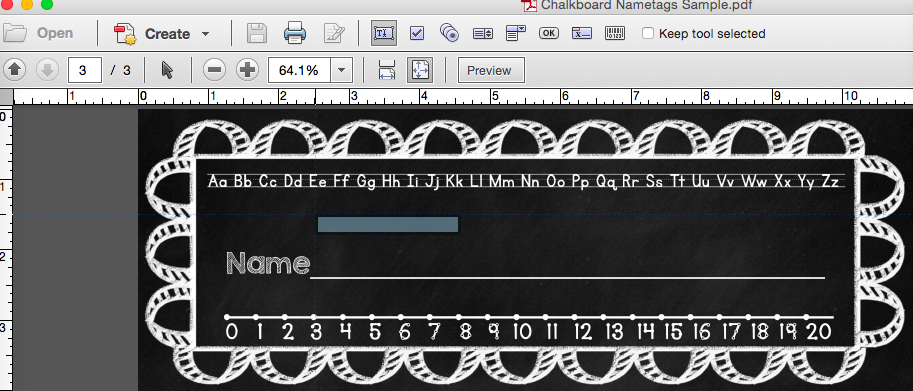Screen dimensions: 913x391
Task: Click the Fit Width scrolling icon
Action: pos(387,70)
